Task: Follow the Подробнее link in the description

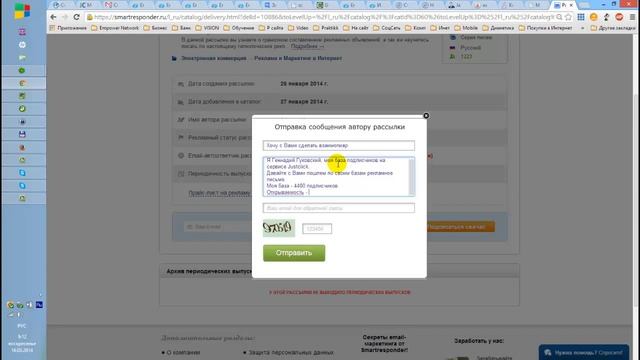Action: (307, 46)
